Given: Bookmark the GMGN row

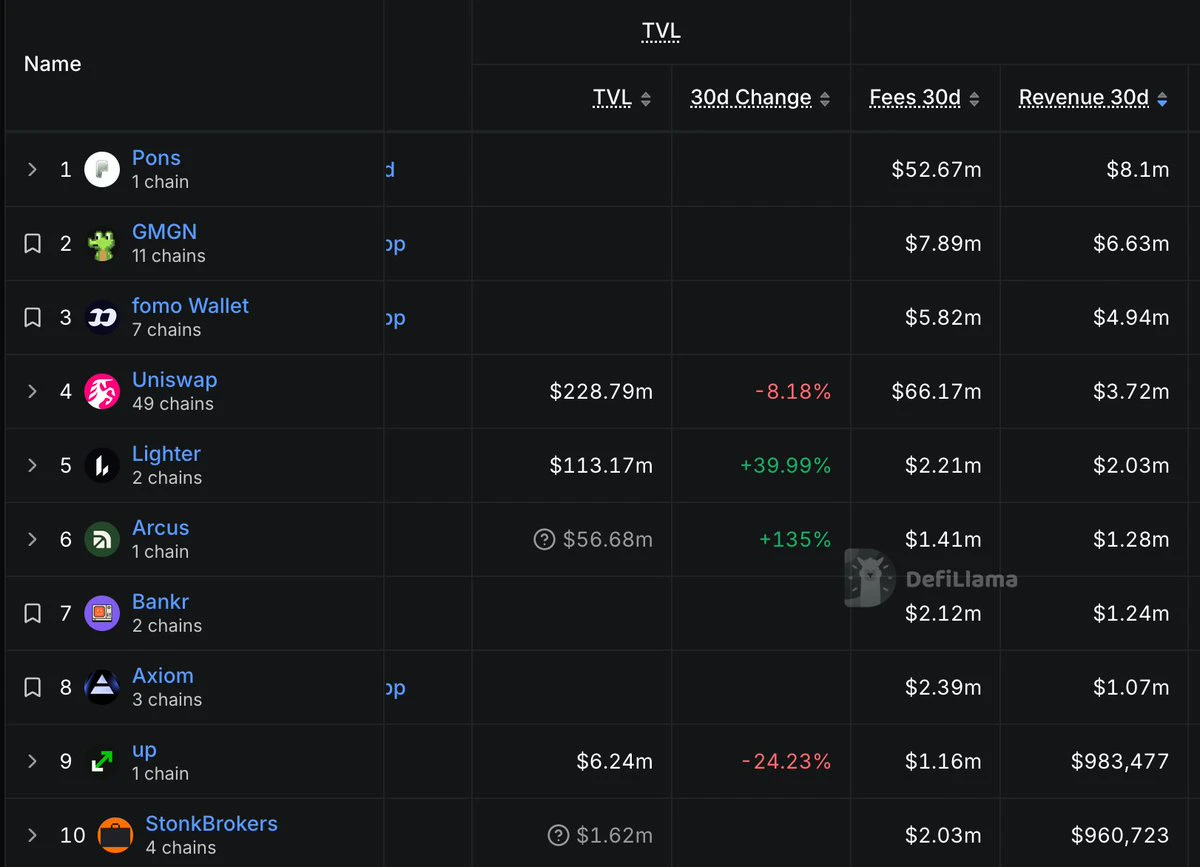Looking at the screenshot, I should (x=33, y=244).
